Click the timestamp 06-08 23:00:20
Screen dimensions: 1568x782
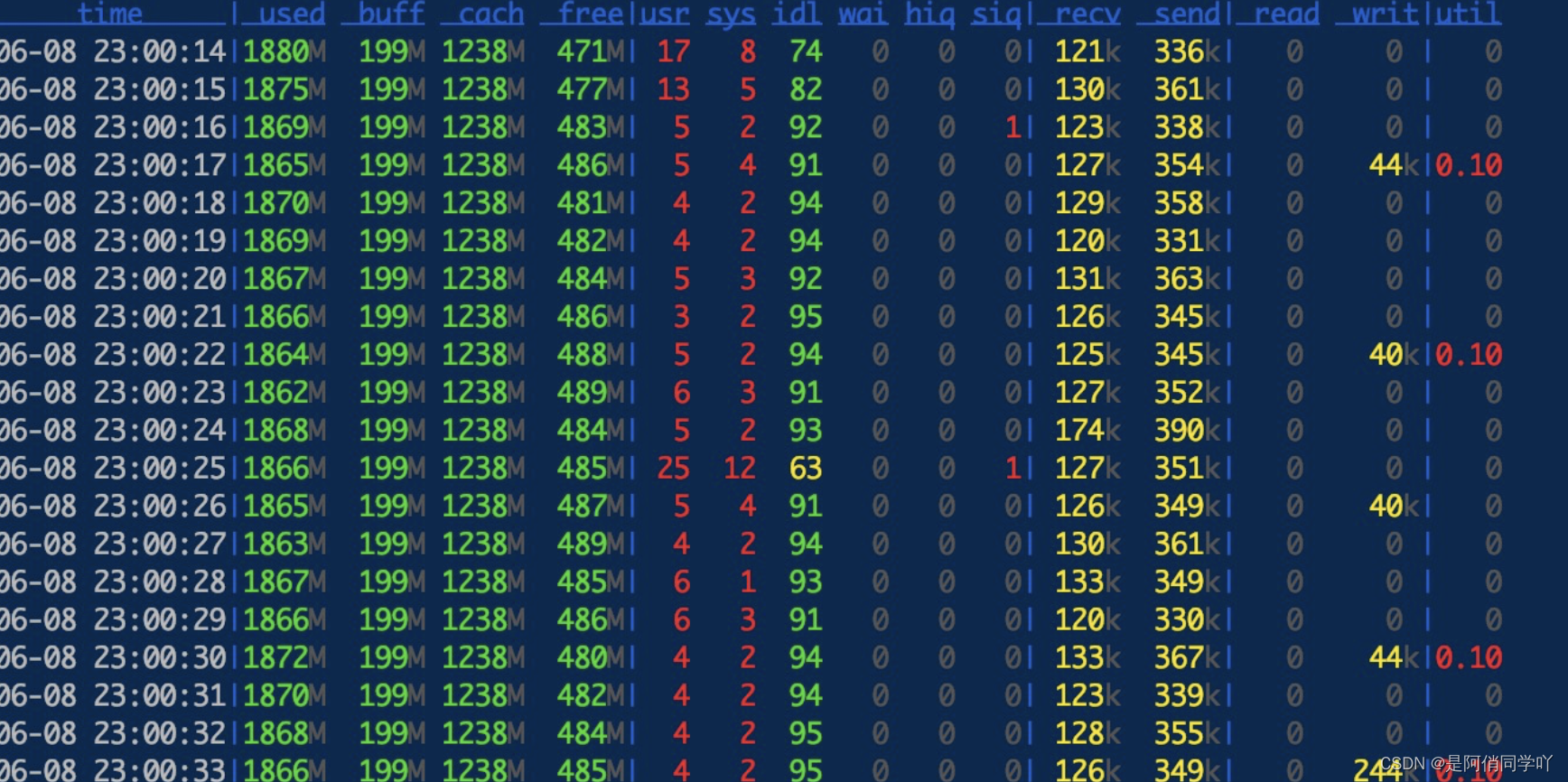coord(113,279)
